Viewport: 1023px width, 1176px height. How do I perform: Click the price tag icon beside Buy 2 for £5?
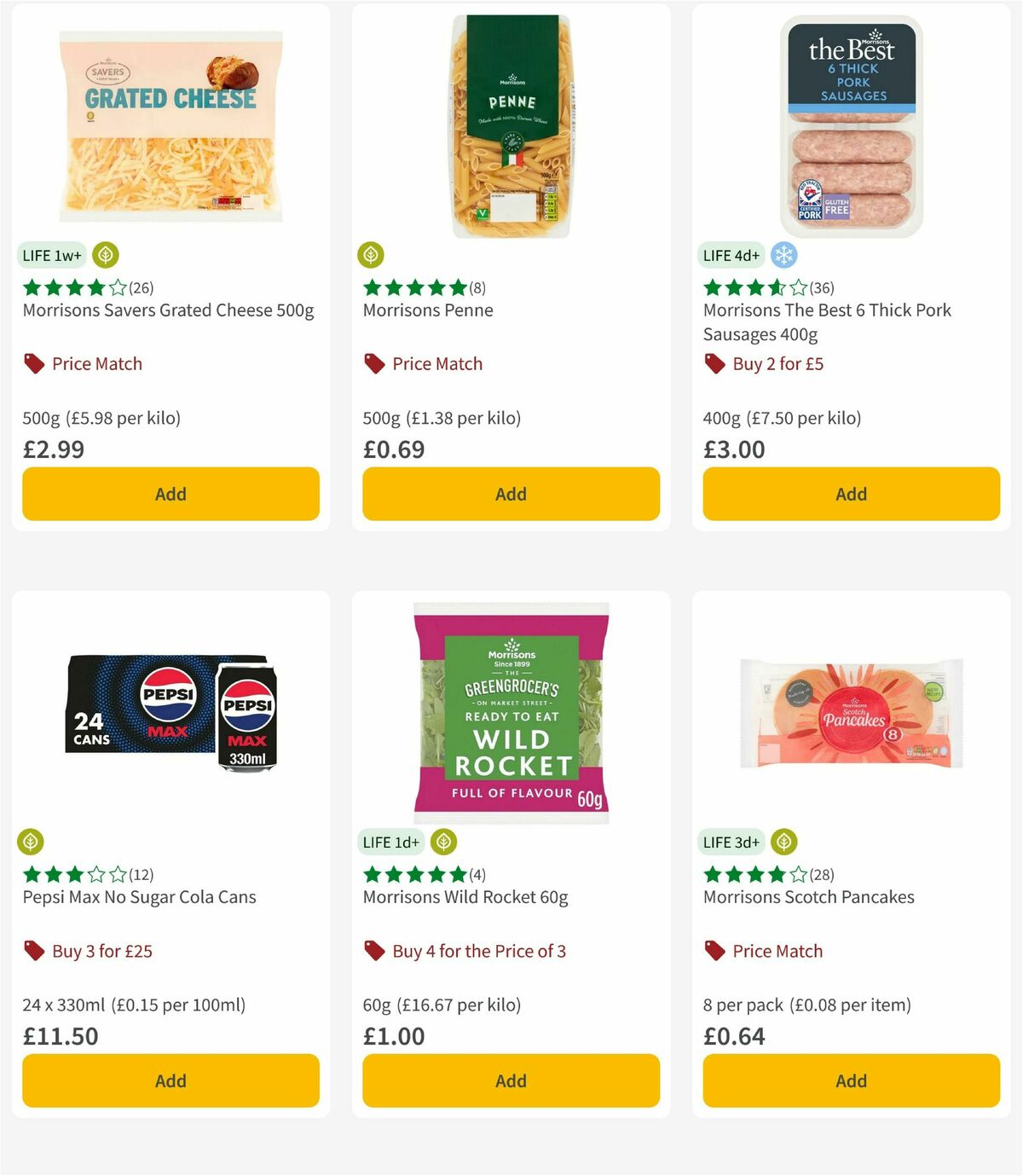click(x=714, y=363)
